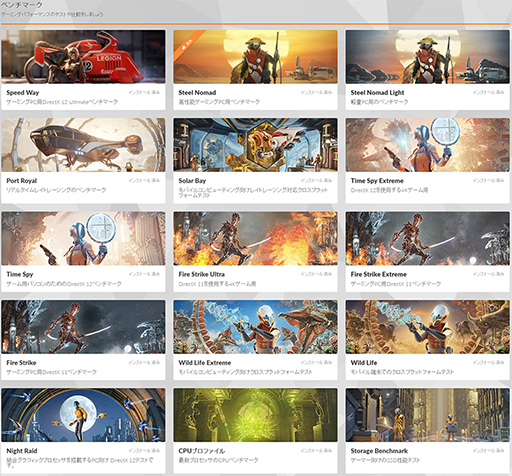Open Fire Strike Extreme benchmark thumbnail
The height and width of the screenshot is (476, 512).
428,238
